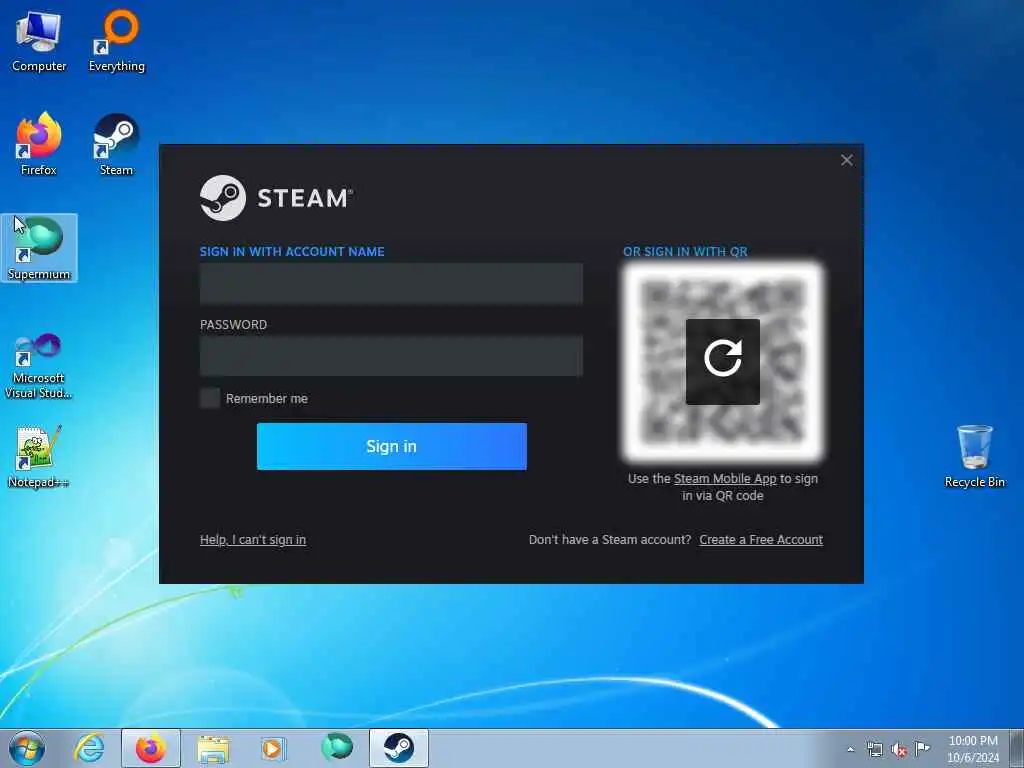Launch Internet Explorer from taskbar
The height and width of the screenshot is (768, 1024).
89,748
